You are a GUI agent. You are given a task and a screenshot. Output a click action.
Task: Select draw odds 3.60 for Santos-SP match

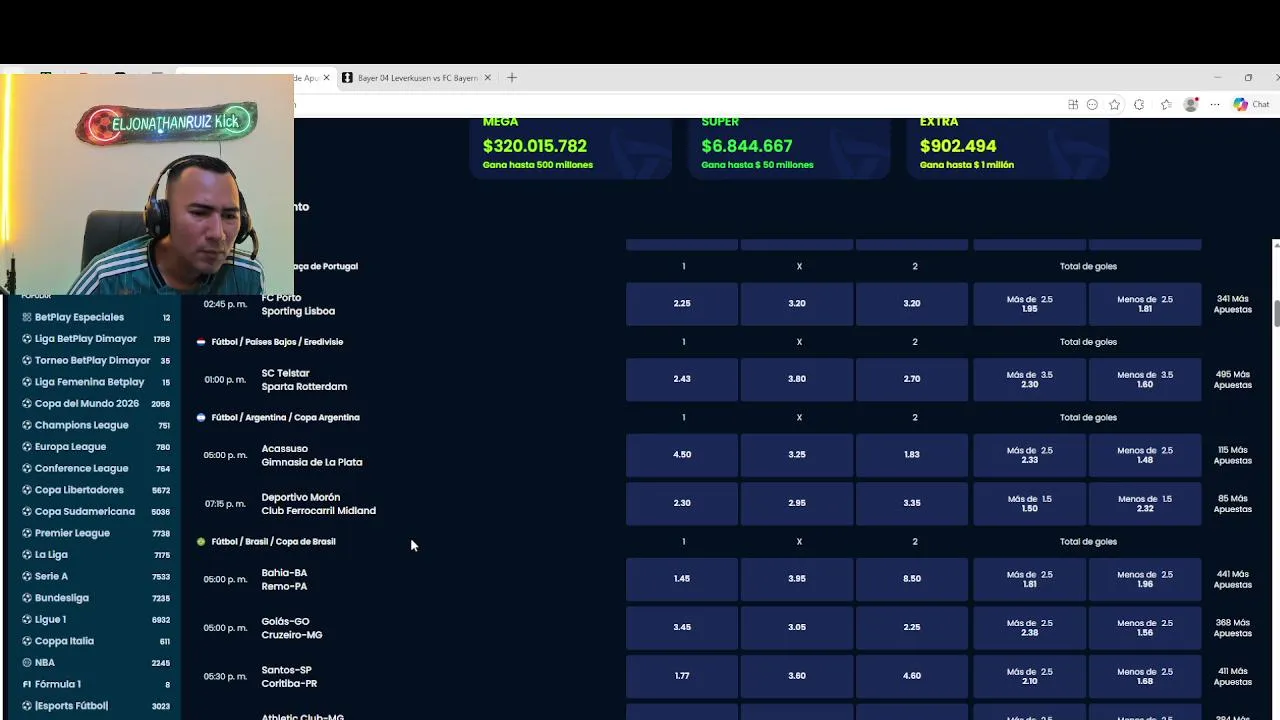(x=797, y=676)
